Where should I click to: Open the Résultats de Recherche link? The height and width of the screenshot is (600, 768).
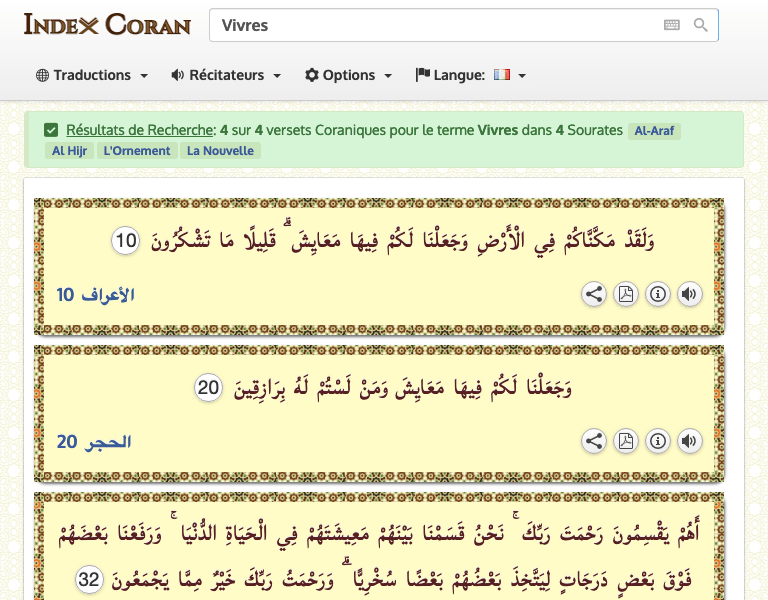140,130
